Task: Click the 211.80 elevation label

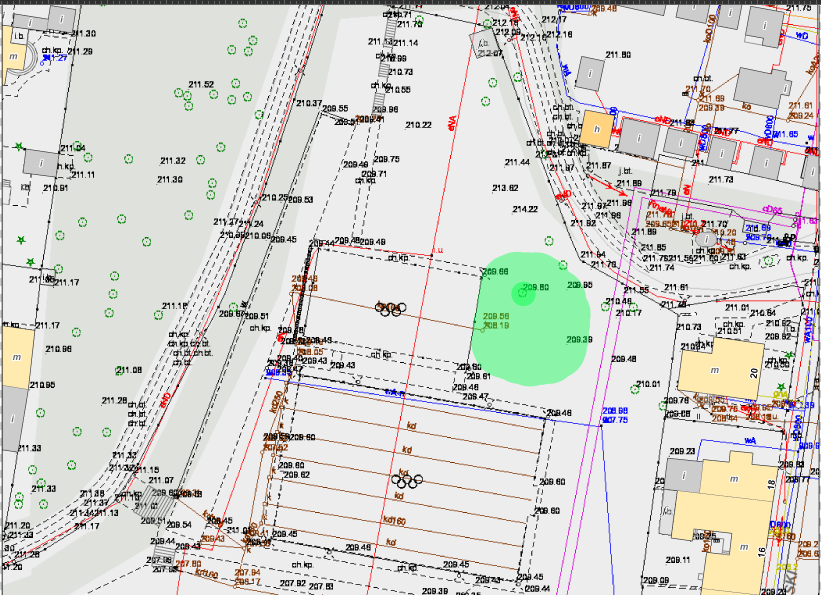Action: pos(619,55)
